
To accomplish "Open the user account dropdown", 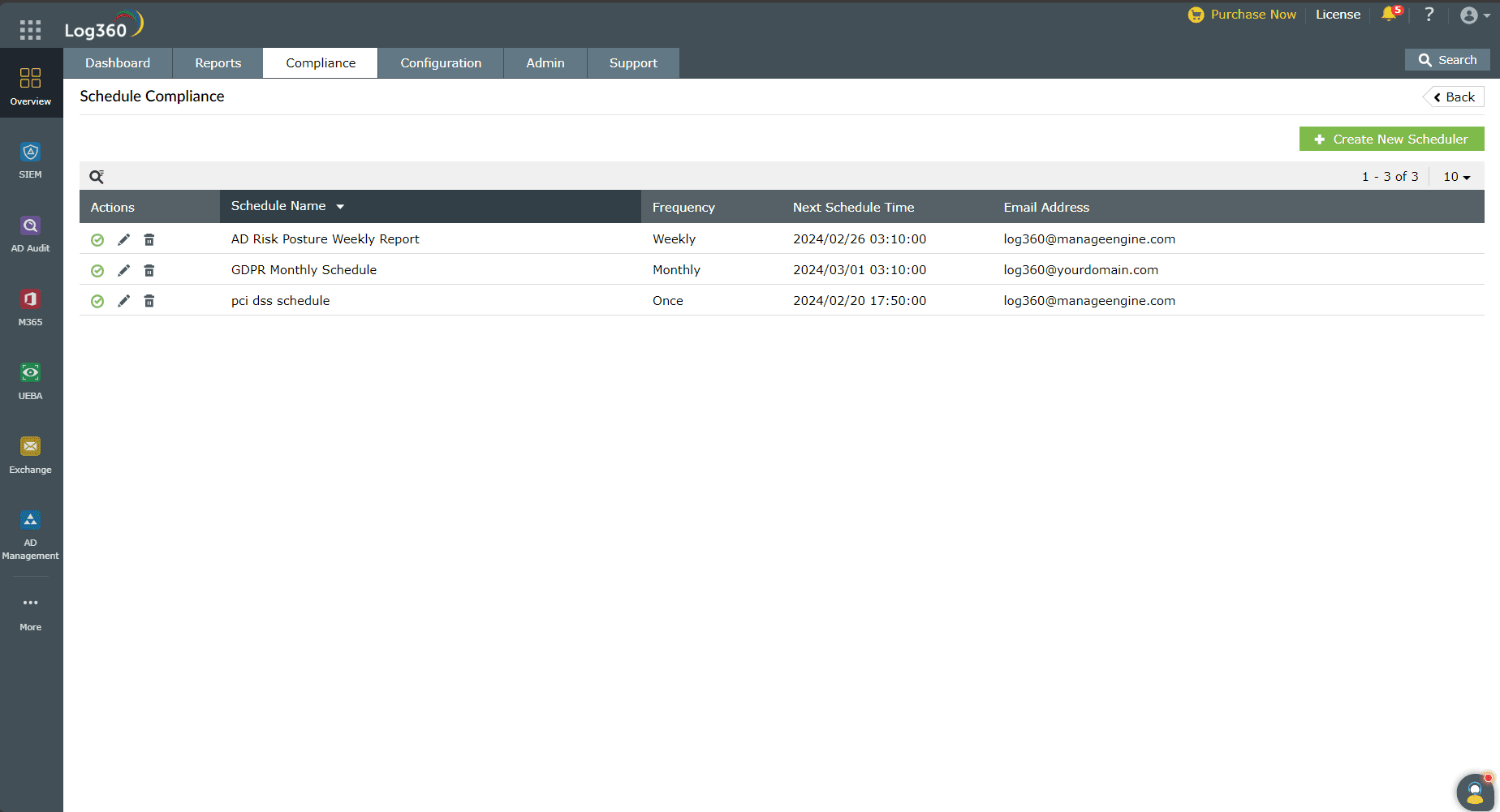I will click(1474, 15).
